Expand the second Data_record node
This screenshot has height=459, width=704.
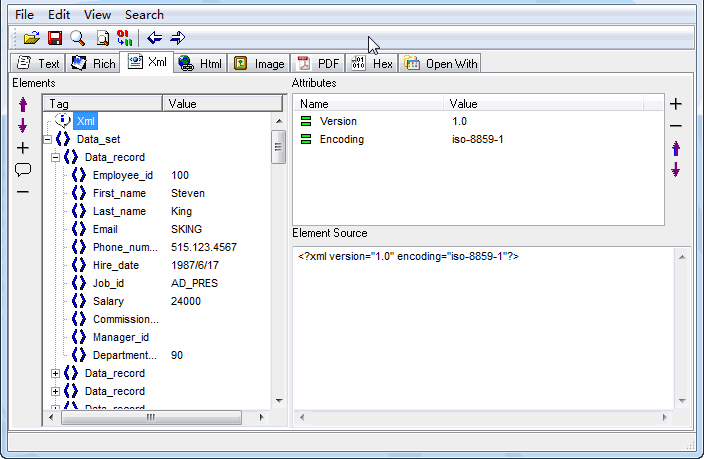tap(55, 373)
